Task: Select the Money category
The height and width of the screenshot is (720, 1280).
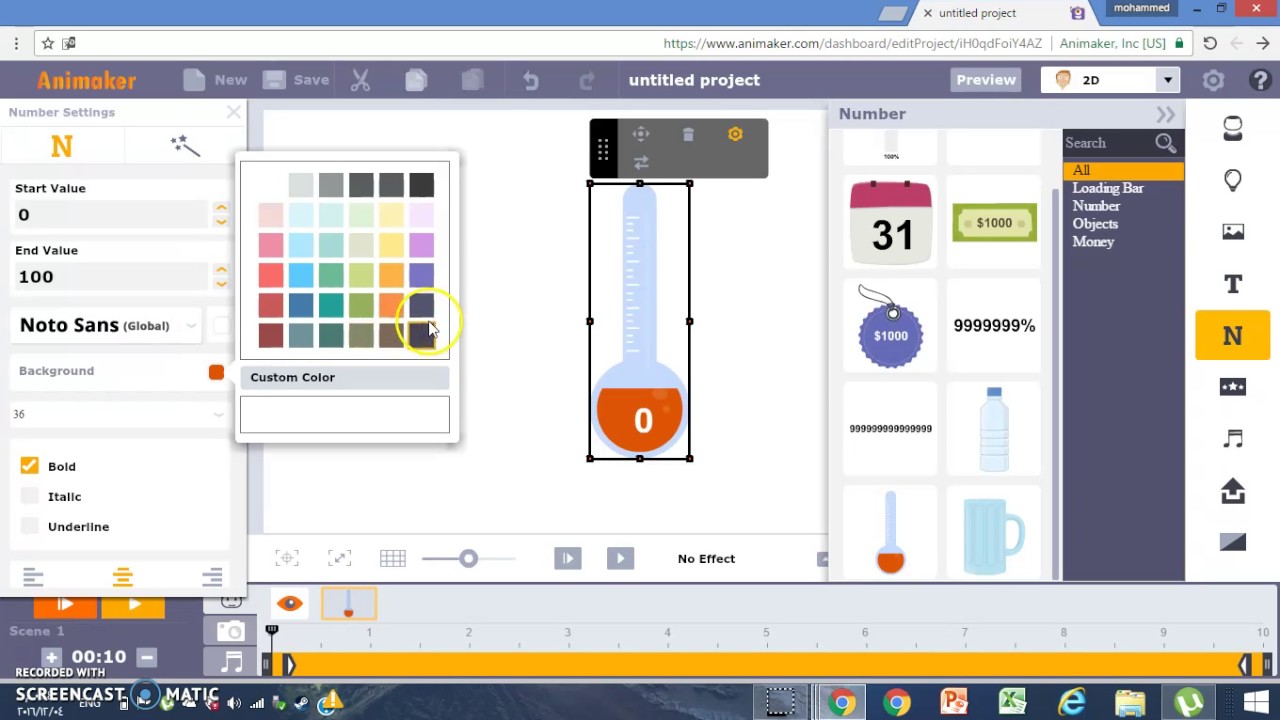Action: click(1093, 242)
